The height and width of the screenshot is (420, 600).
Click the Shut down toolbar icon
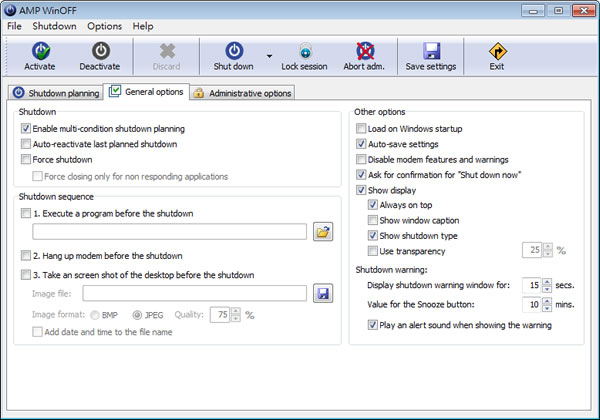pos(234,51)
